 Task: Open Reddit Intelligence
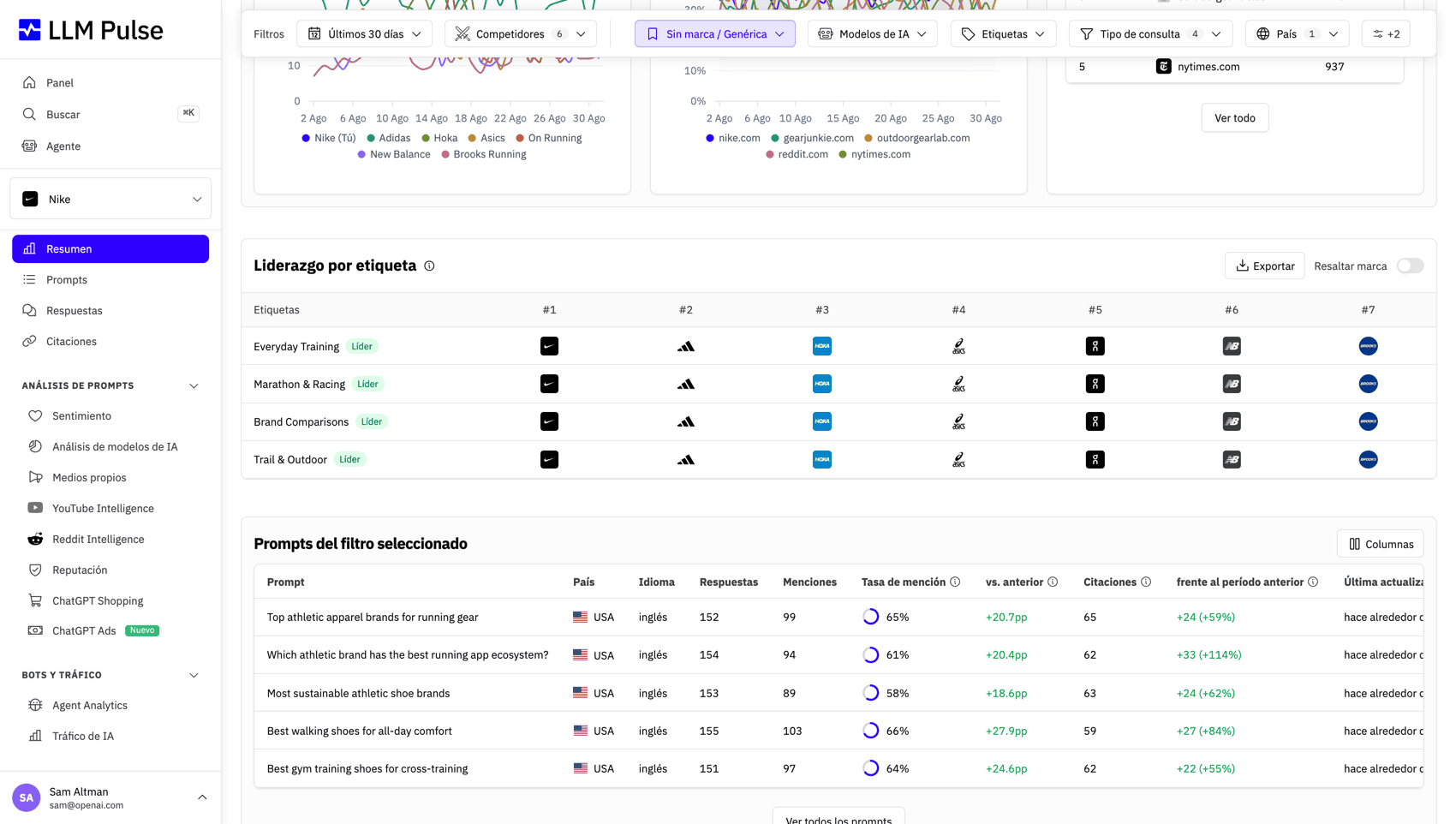point(110,540)
